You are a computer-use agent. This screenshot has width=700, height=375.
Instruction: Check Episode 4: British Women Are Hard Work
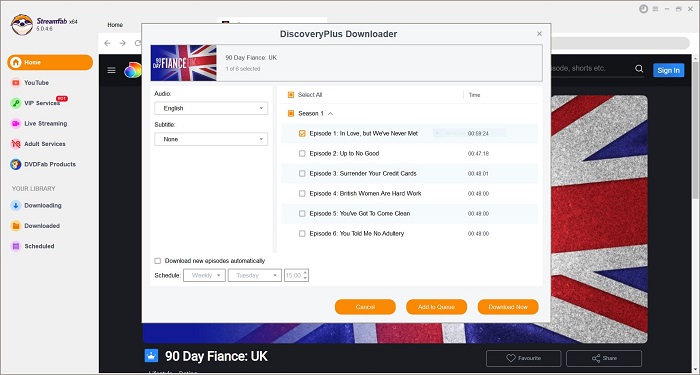[302, 194]
